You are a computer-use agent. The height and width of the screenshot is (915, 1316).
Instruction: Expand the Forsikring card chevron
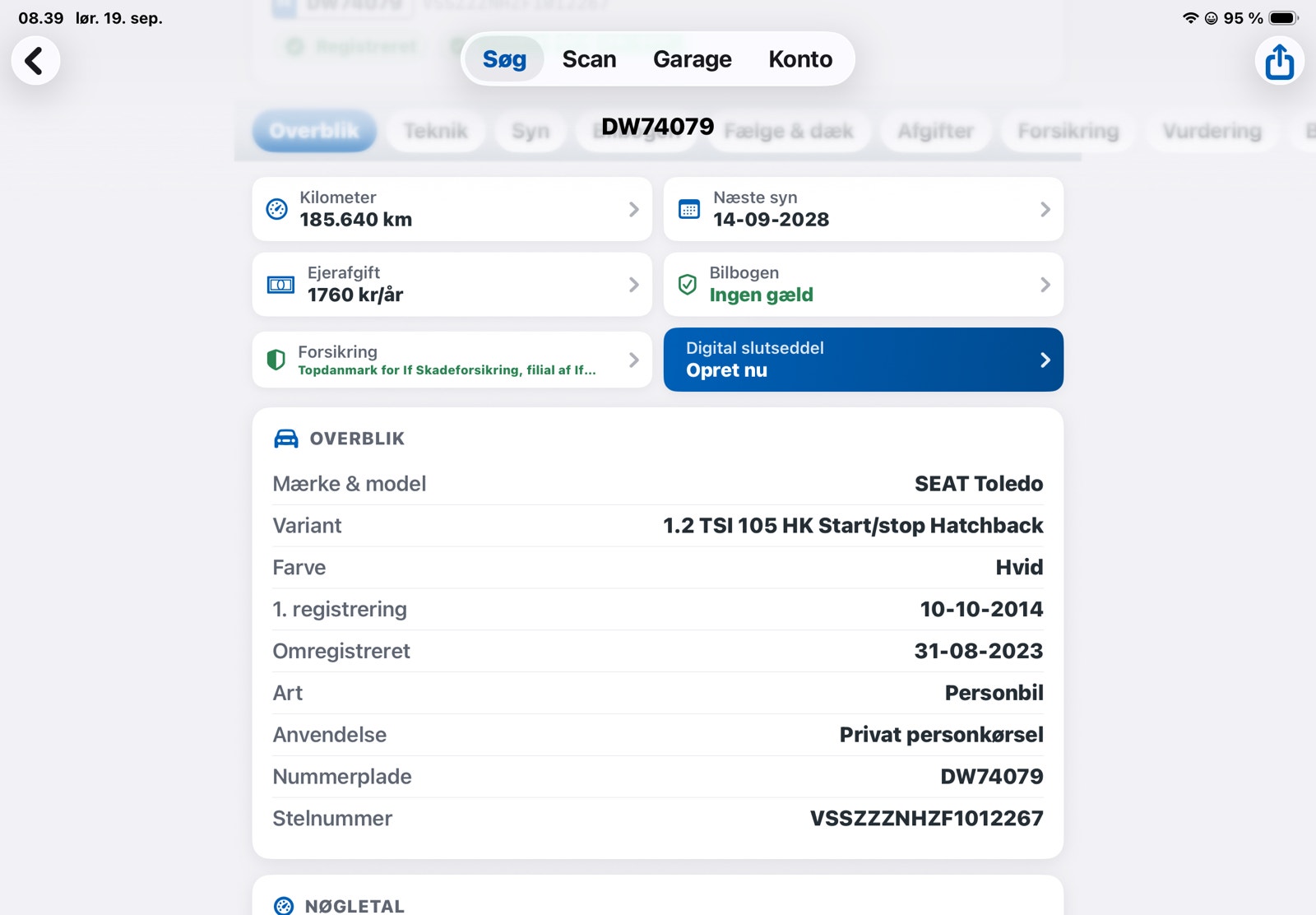click(x=633, y=360)
